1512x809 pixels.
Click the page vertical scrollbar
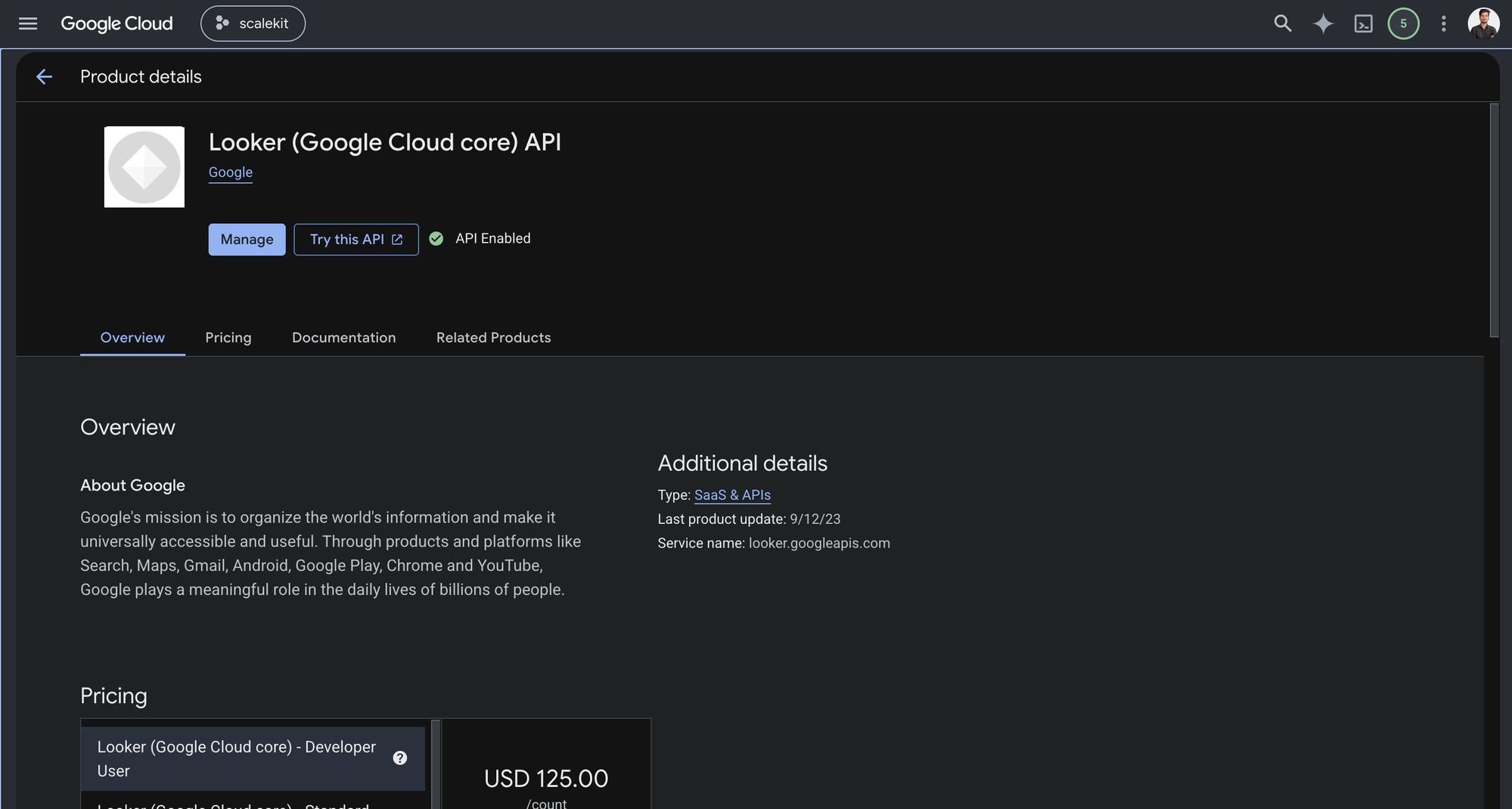click(x=1494, y=221)
